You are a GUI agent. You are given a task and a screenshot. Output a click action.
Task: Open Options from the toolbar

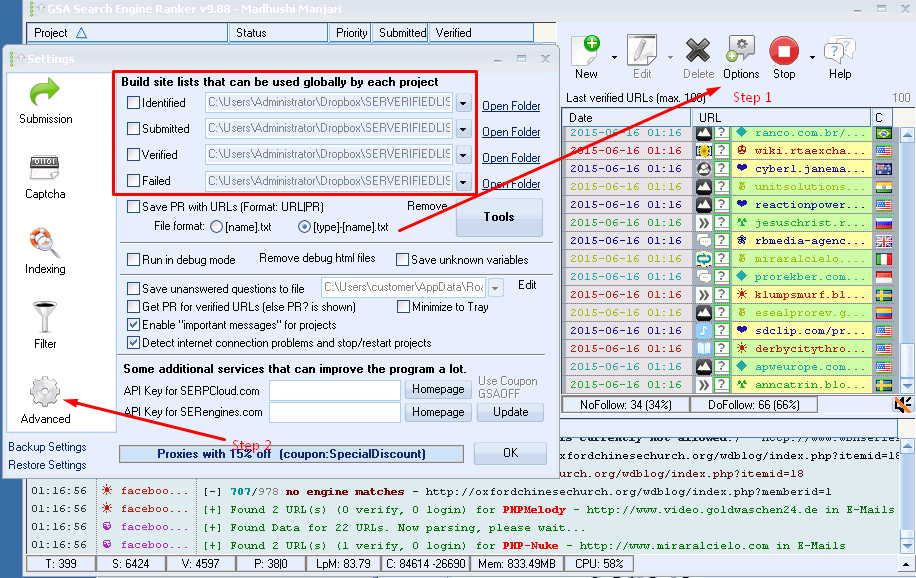741,51
